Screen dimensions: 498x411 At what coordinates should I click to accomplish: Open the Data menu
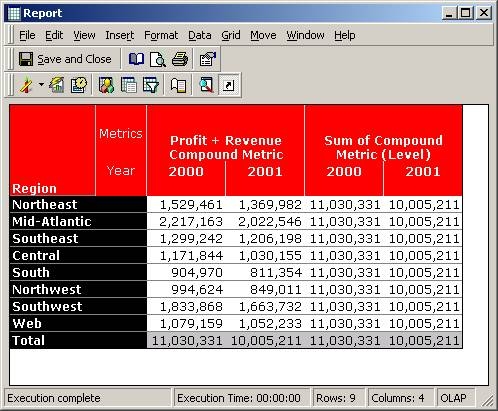(200, 35)
